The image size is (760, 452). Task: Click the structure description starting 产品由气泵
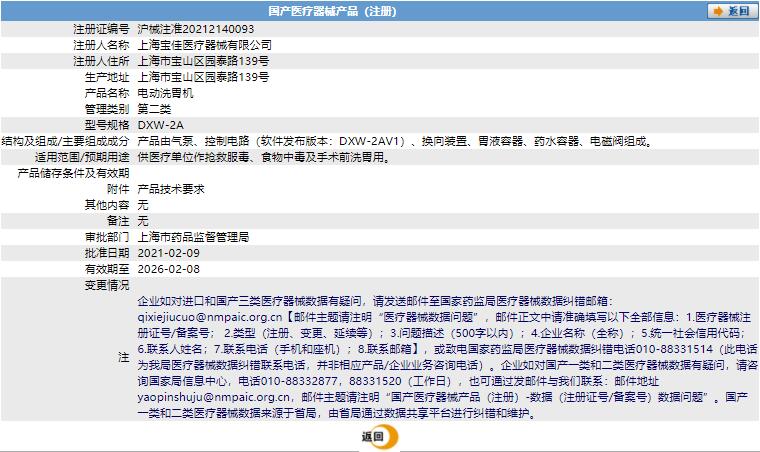(396, 141)
